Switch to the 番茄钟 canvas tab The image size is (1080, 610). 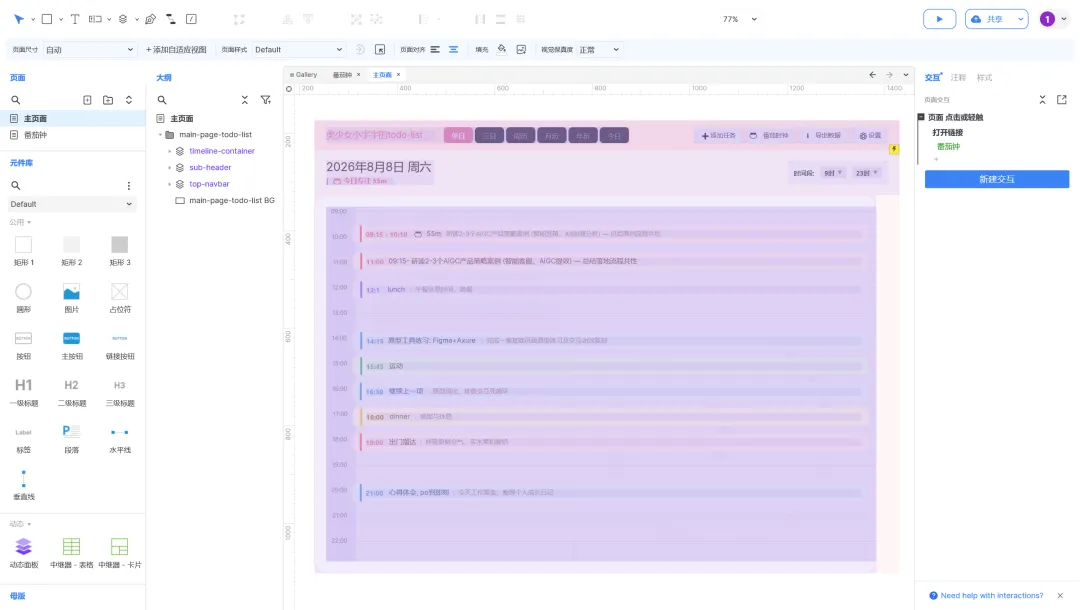coord(342,75)
